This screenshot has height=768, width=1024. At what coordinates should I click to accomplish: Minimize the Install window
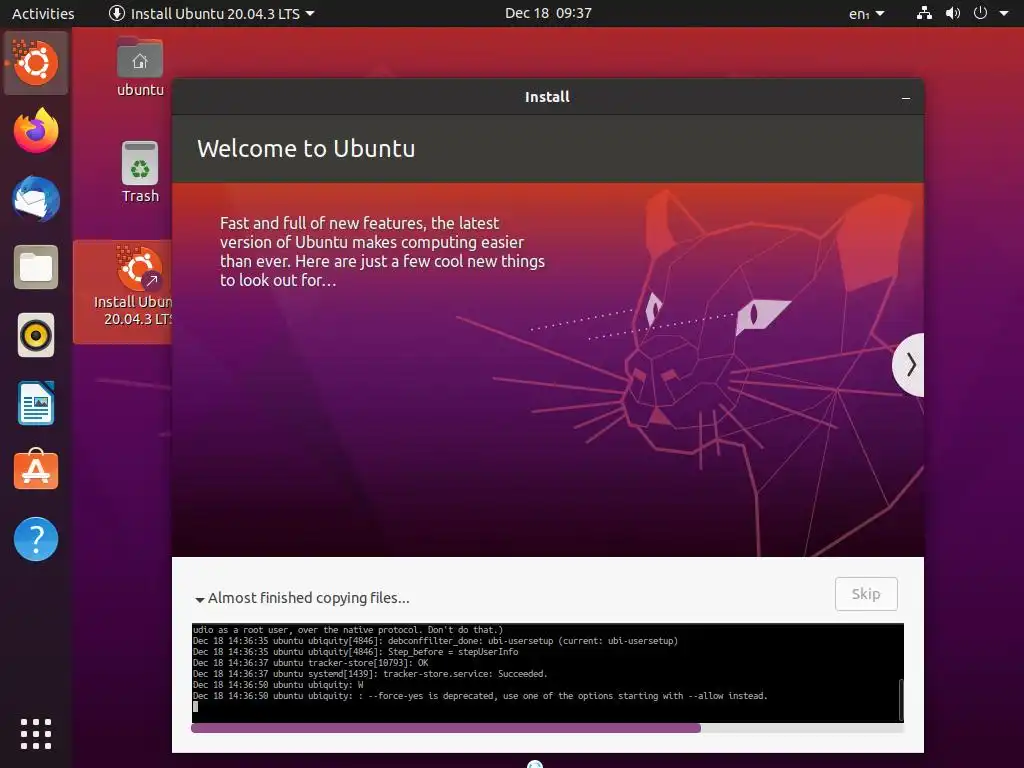(x=906, y=98)
